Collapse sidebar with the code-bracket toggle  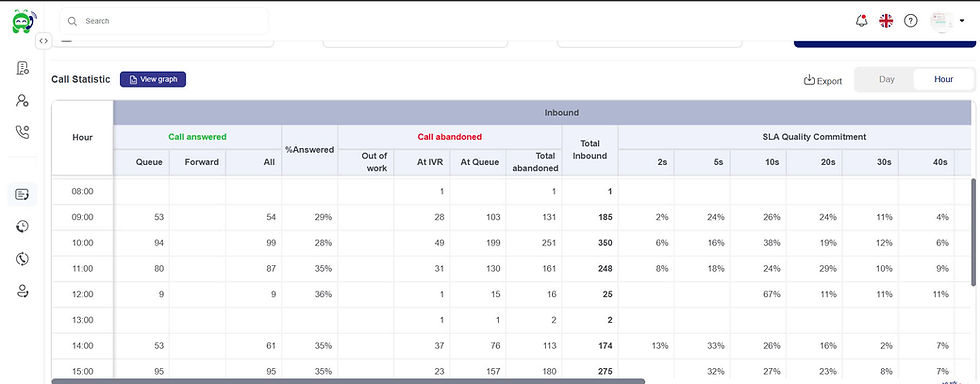point(43,41)
